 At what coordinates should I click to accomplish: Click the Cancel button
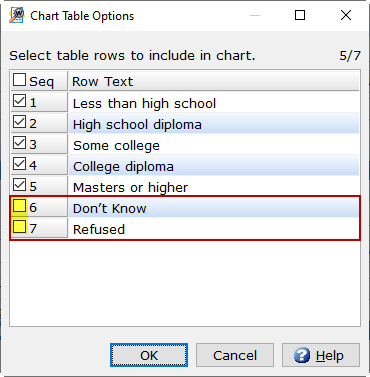235,355
